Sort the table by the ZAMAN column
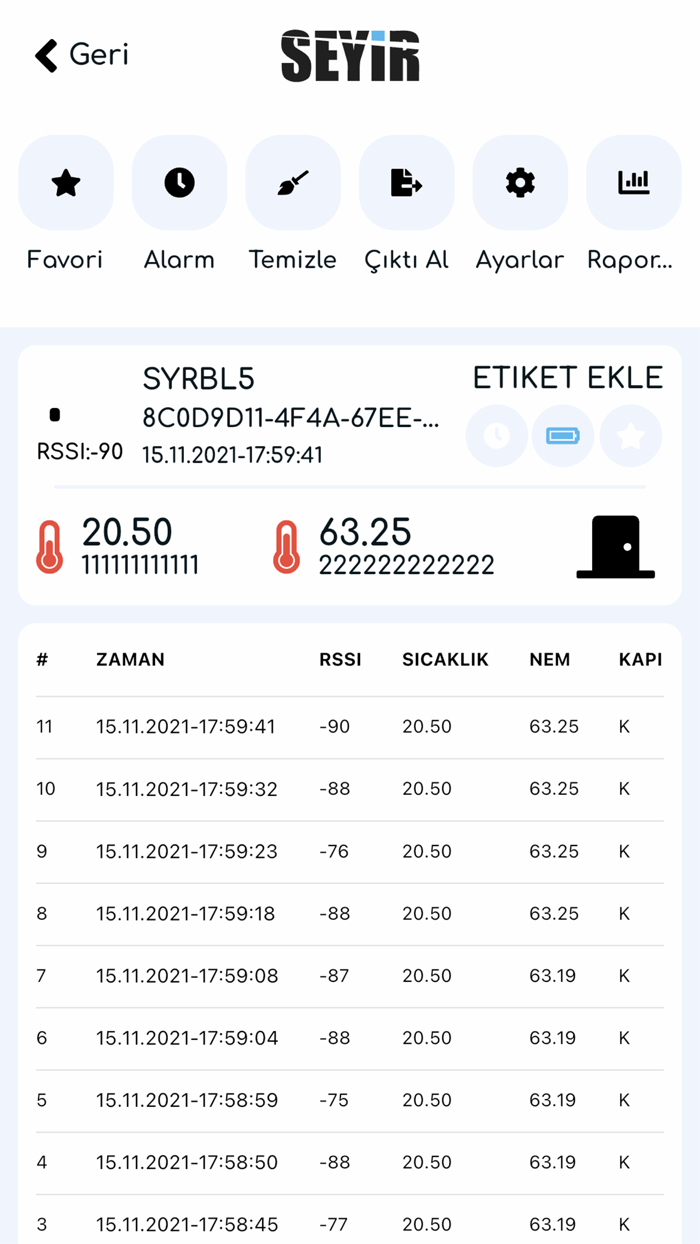 pyautogui.click(x=130, y=660)
